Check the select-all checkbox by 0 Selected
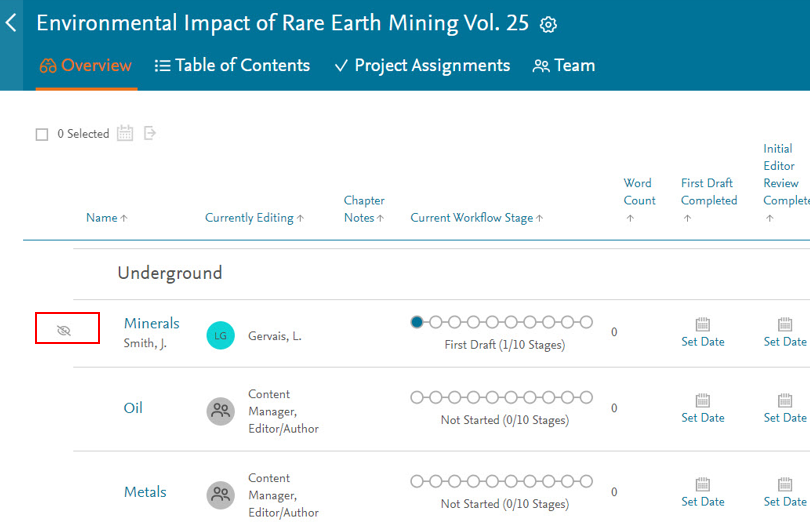The image size is (810, 526). (42, 134)
